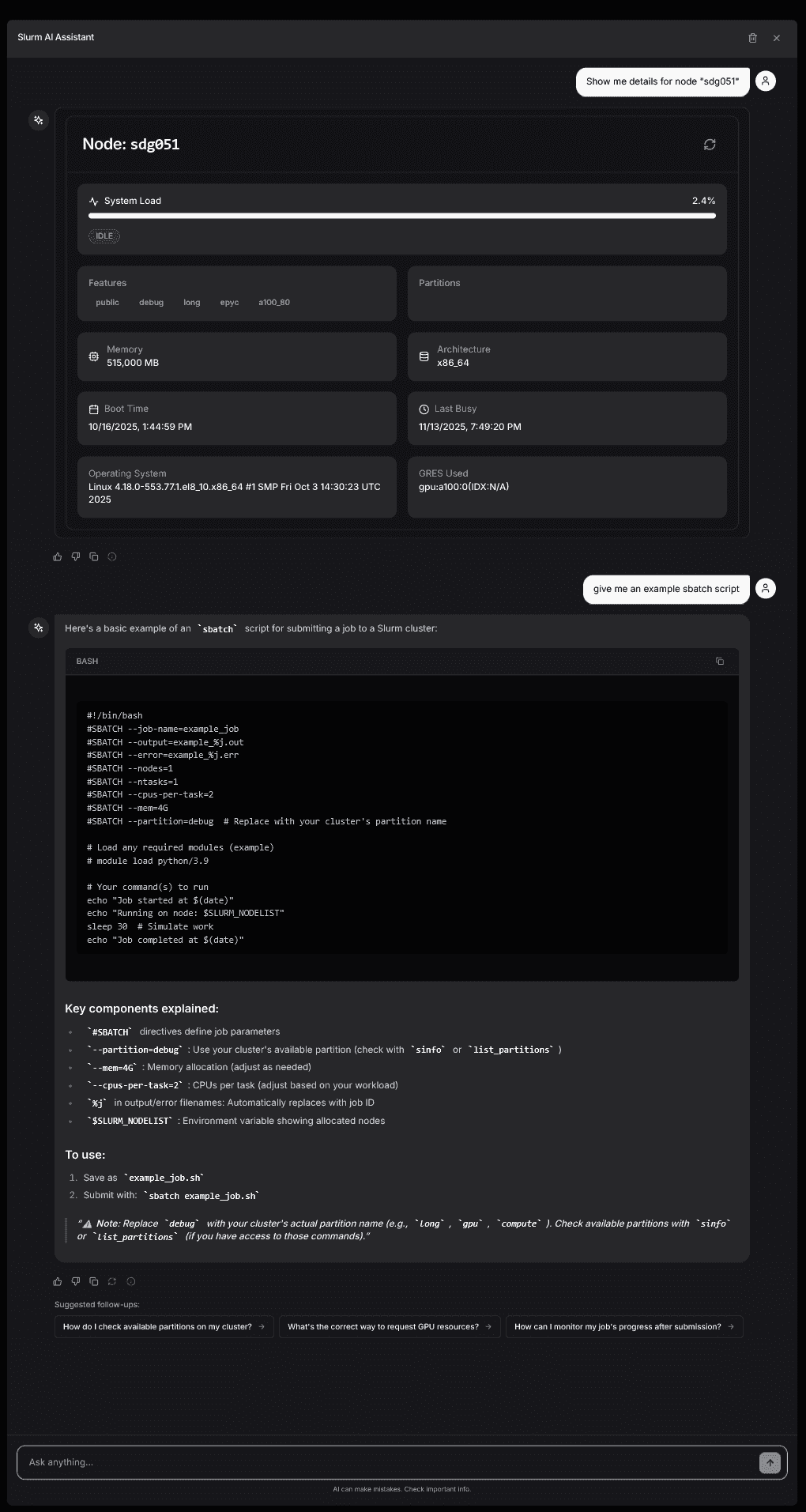The image size is (806, 1512).
Task: Click the '#SBATCH --partition=debug' code line
Action: [267, 821]
